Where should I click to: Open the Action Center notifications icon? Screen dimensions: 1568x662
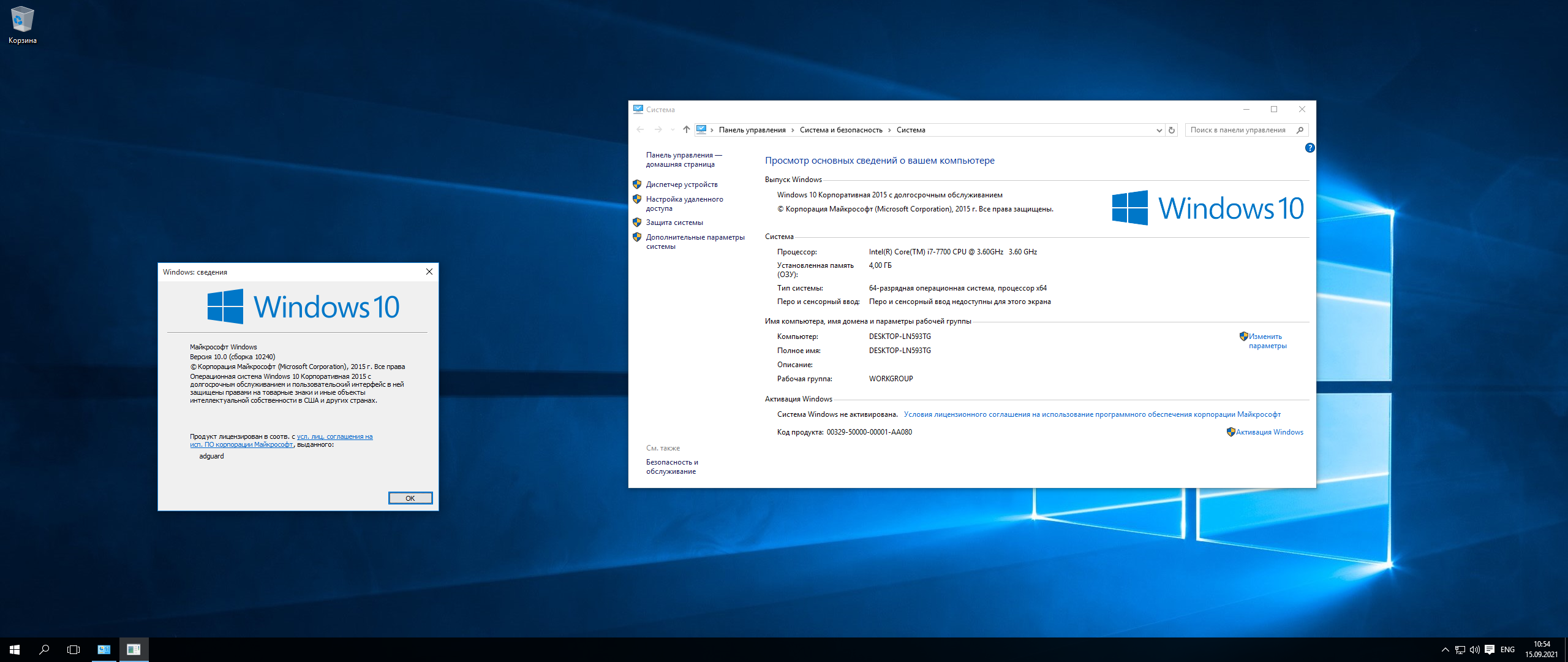(1490, 650)
